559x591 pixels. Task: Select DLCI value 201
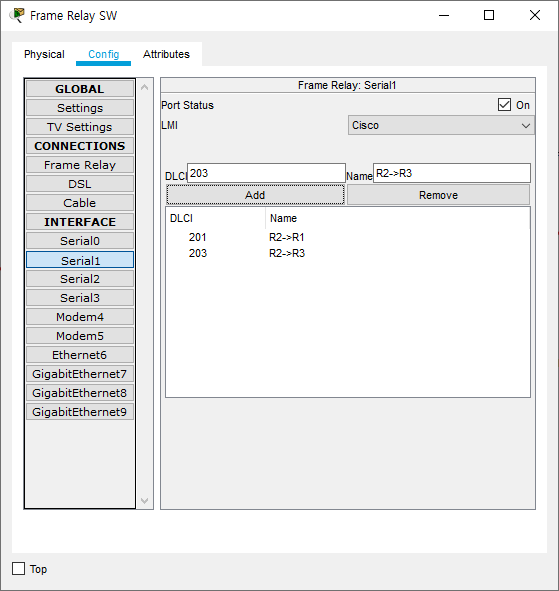coord(198,237)
